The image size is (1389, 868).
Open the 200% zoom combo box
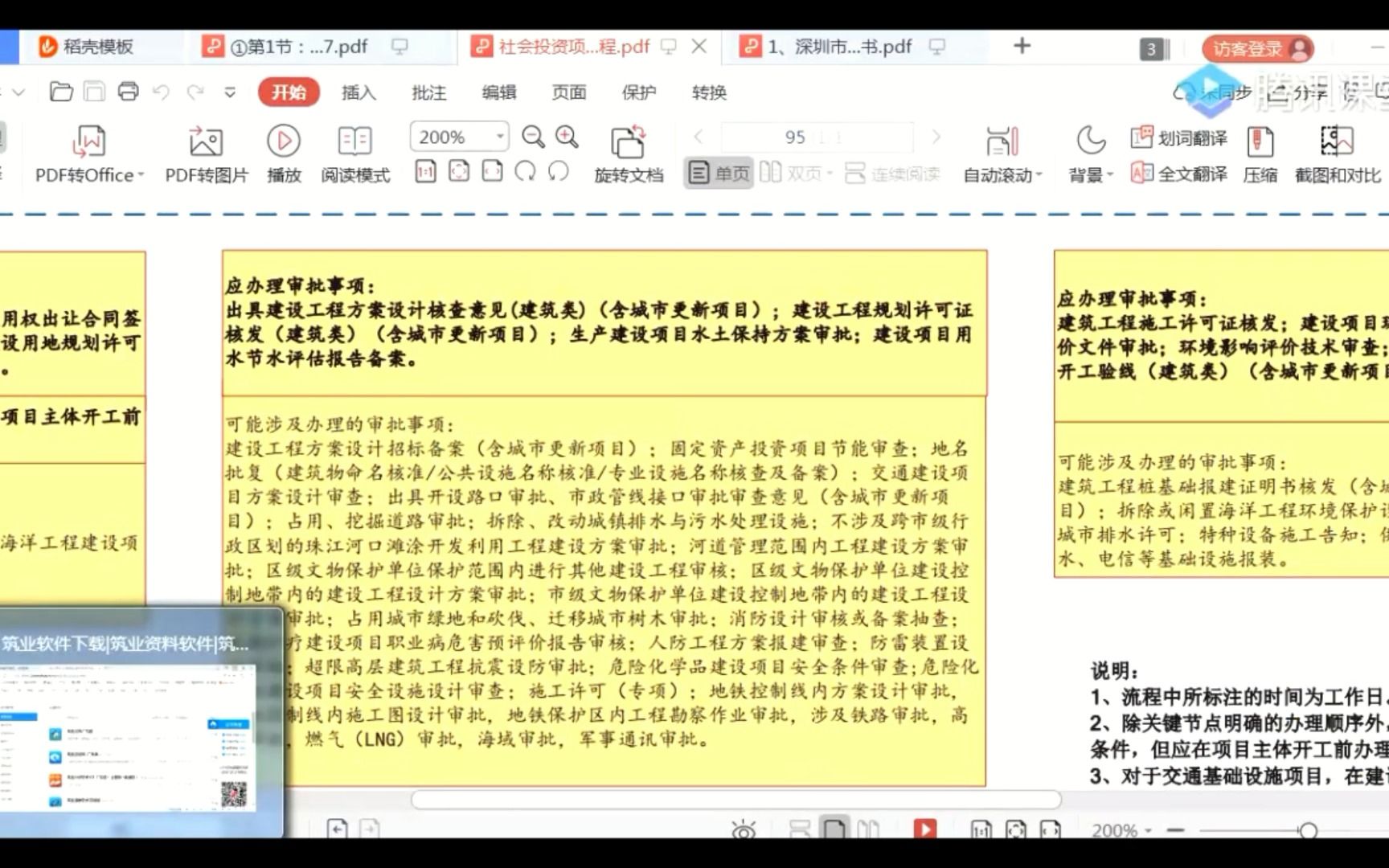tap(460, 137)
